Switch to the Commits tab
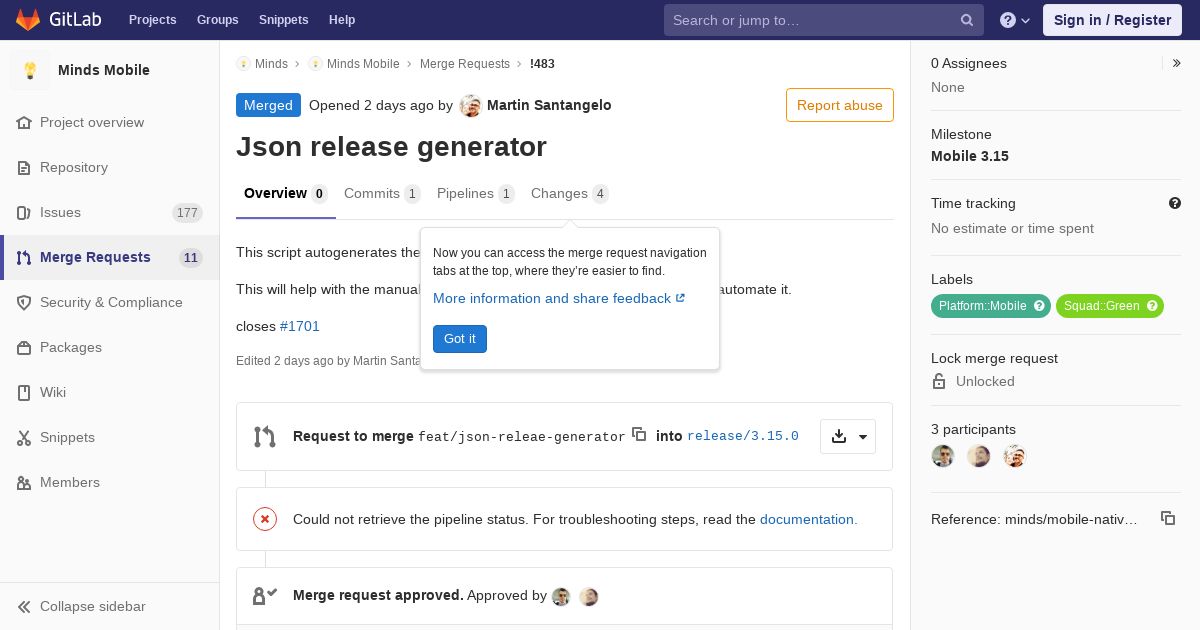Image resolution: width=1200 pixels, height=630 pixels. coord(382,194)
